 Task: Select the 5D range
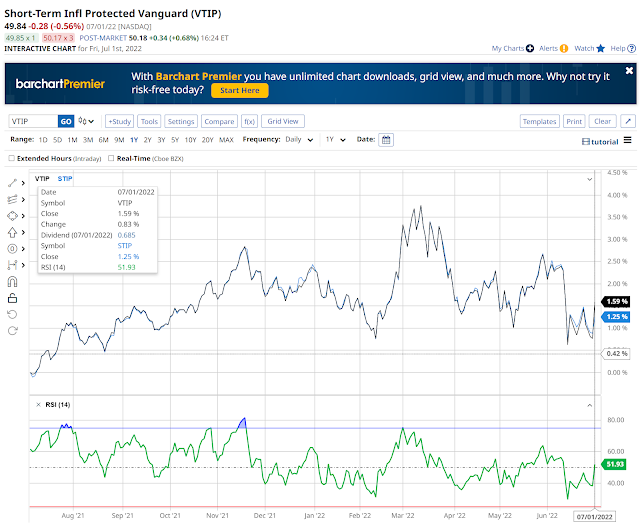click(x=58, y=140)
